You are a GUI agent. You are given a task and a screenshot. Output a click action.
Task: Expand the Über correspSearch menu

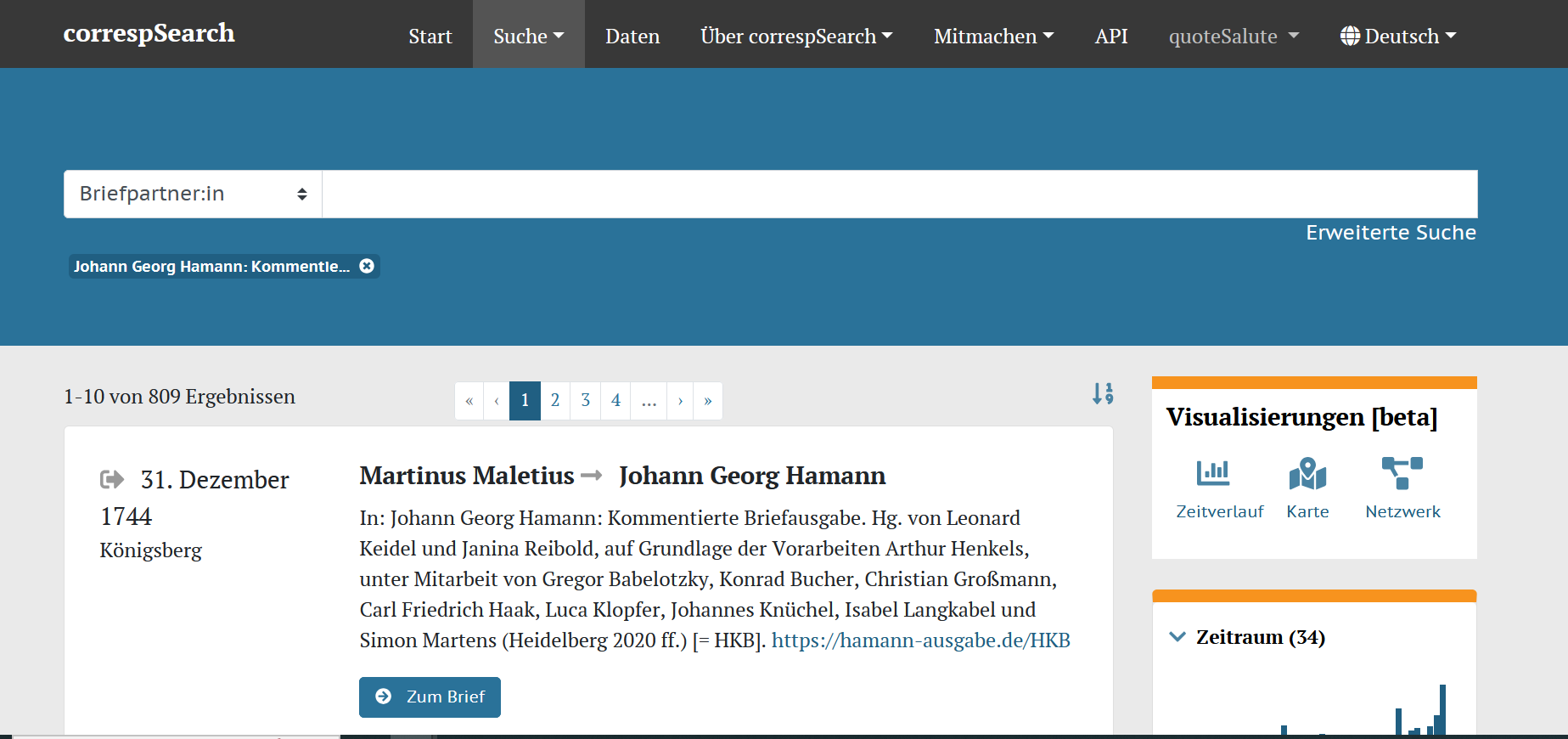(796, 36)
